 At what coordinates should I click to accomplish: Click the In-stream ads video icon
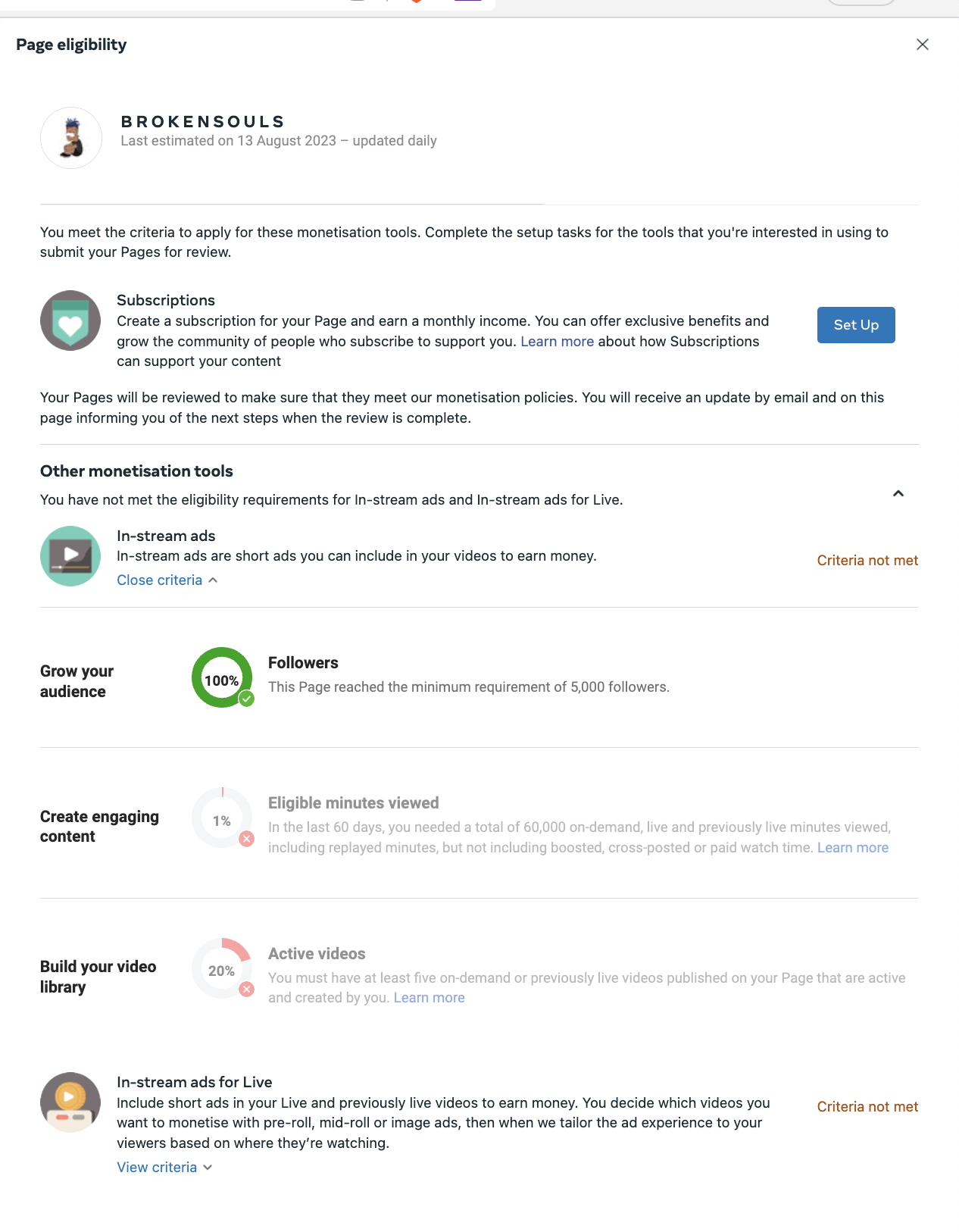click(70, 556)
